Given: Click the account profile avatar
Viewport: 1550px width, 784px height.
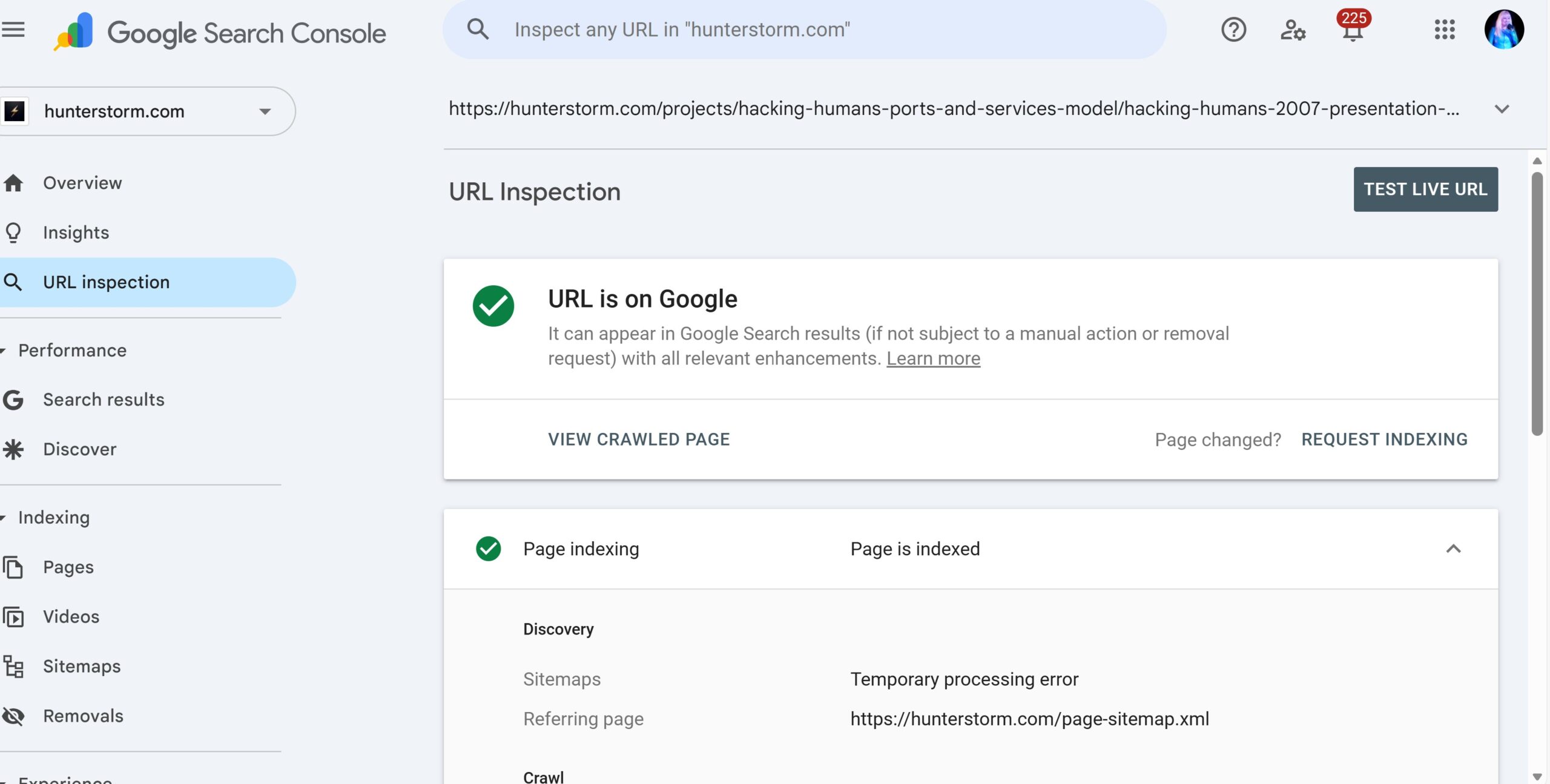Looking at the screenshot, I should 1504,29.
